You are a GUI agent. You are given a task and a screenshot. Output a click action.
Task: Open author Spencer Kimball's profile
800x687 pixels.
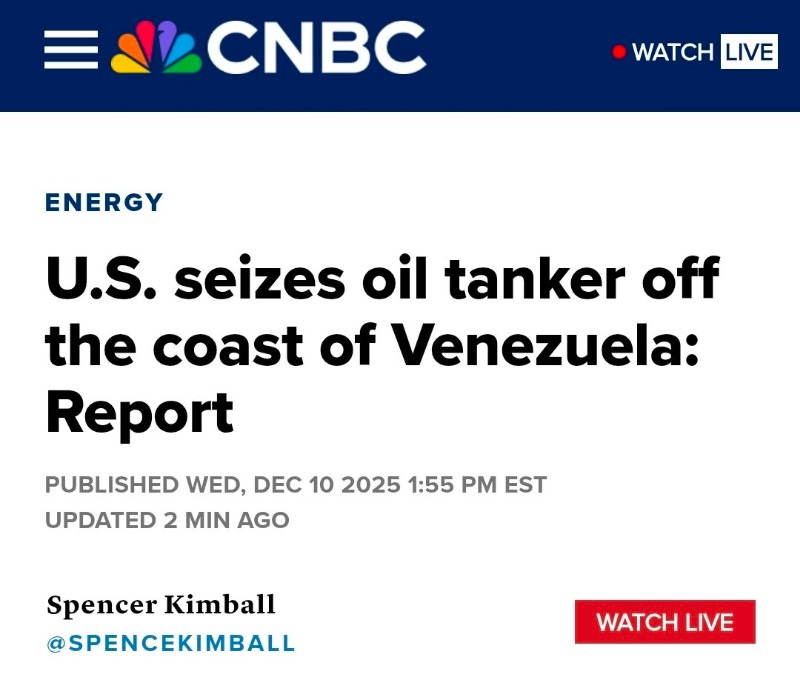click(x=160, y=604)
